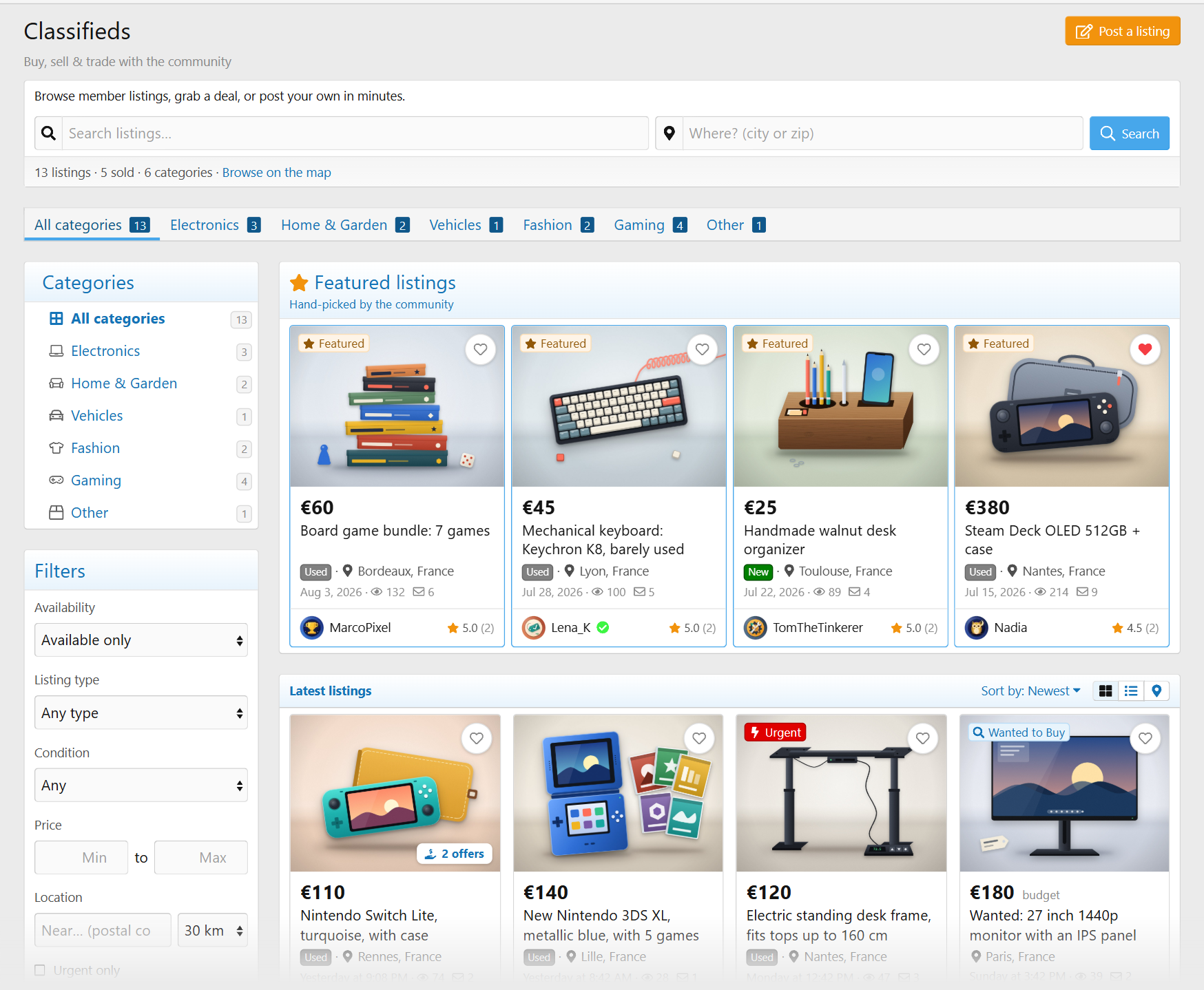Click the blue Search button
The height and width of the screenshot is (990, 1204).
[1130, 134]
